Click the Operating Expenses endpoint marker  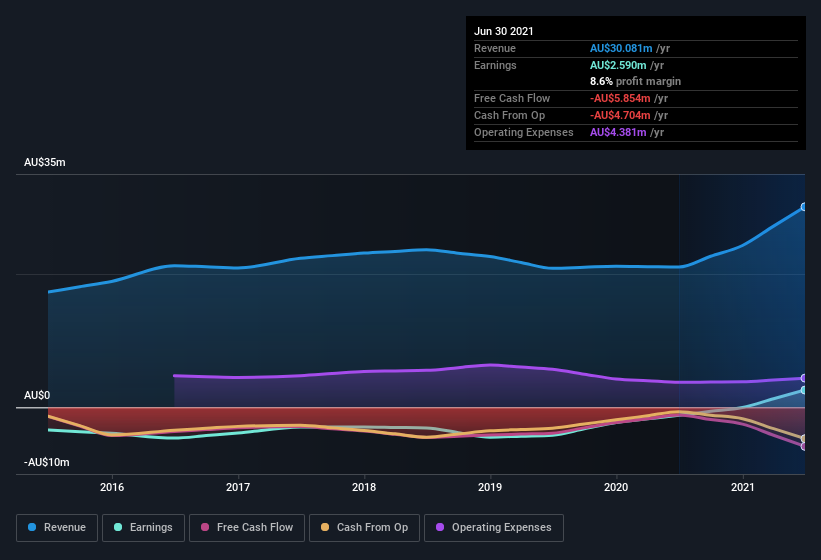tap(804, 378)
